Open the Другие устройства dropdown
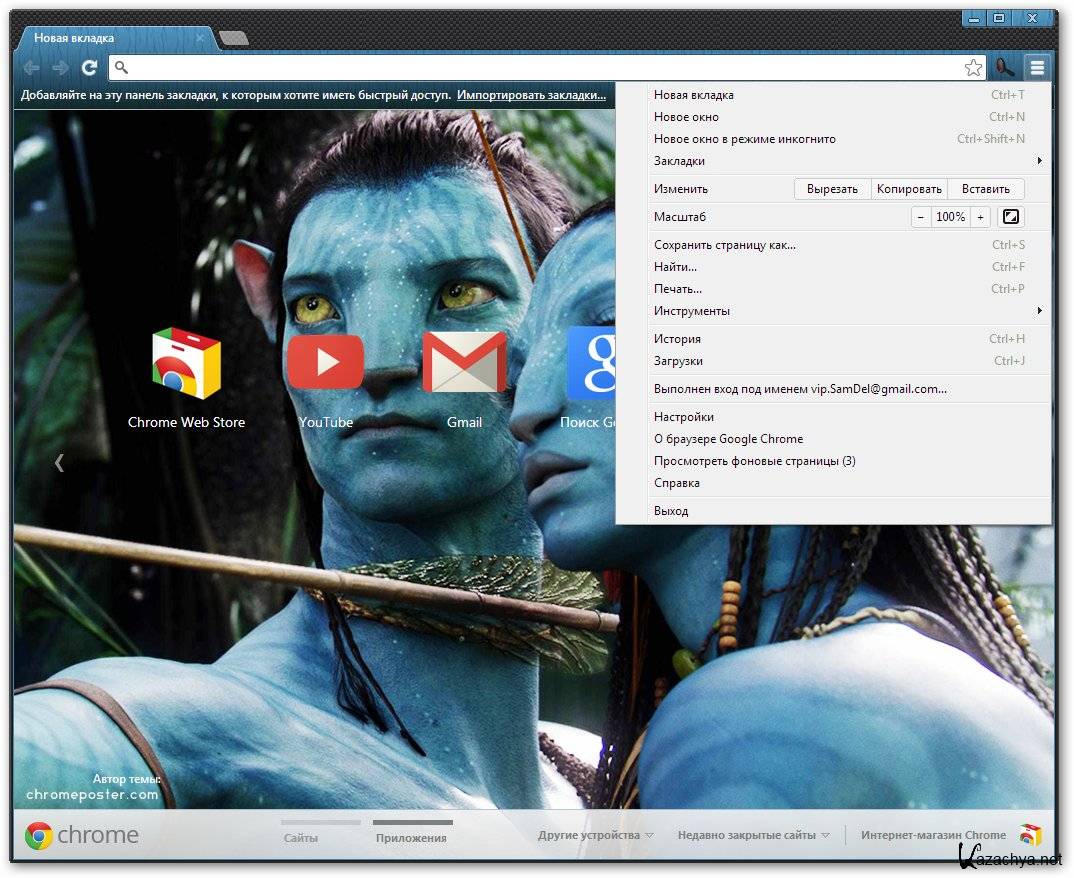This screenshot has width=1074, height=878. coord(595,835)
